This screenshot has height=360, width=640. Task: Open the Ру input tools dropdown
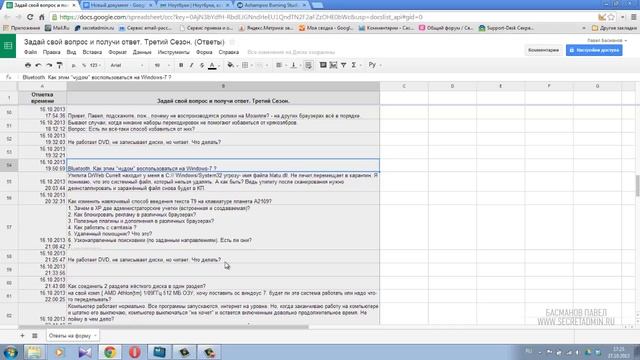[x=374, y=65]
